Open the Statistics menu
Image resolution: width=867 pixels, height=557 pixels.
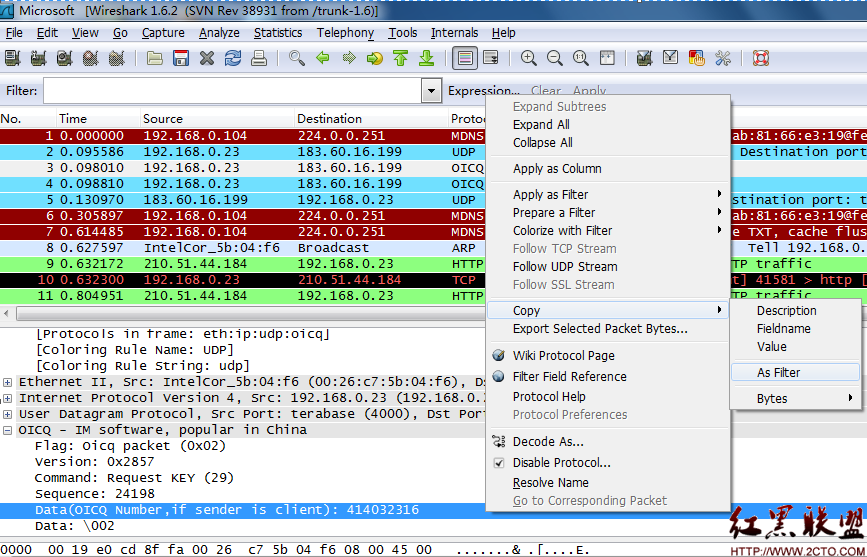(x=278, y=33)
